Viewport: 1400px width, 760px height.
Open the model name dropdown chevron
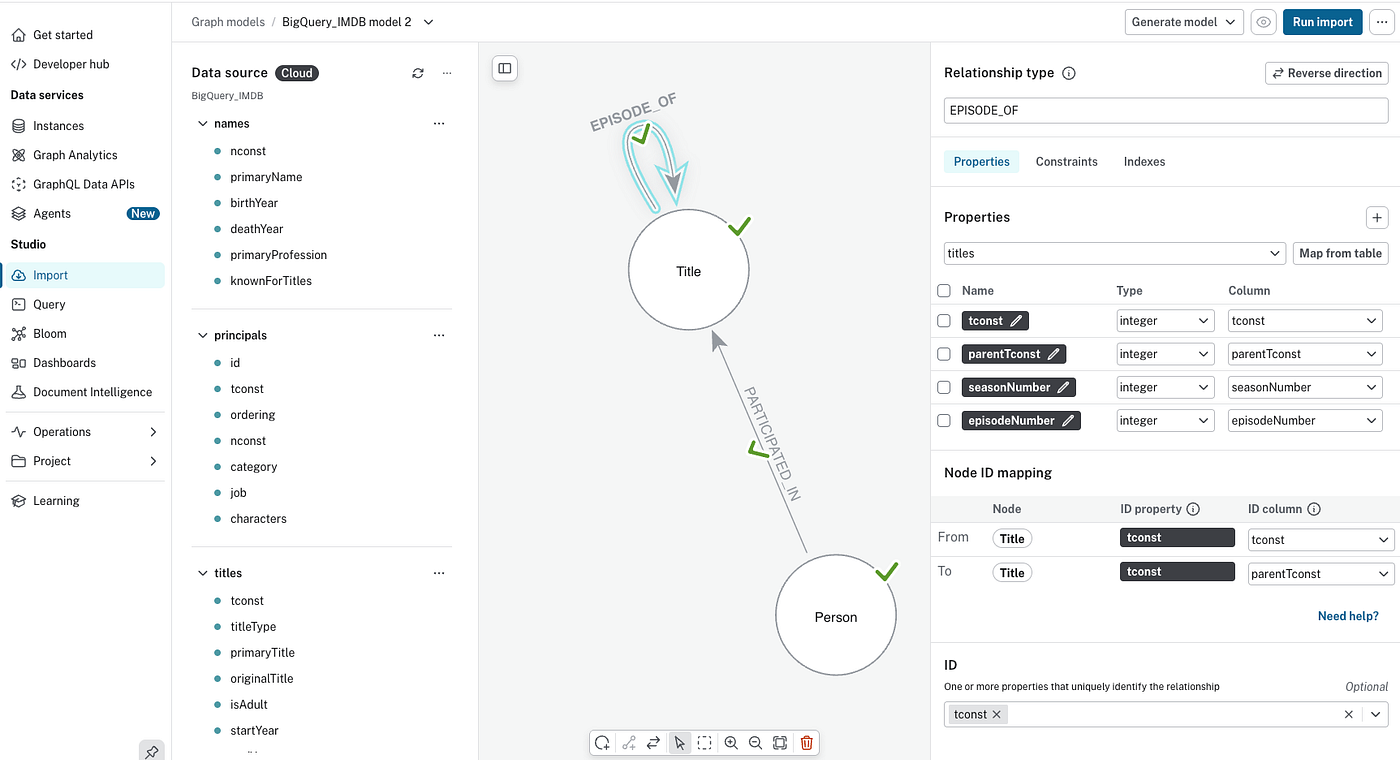coord(429,22)
